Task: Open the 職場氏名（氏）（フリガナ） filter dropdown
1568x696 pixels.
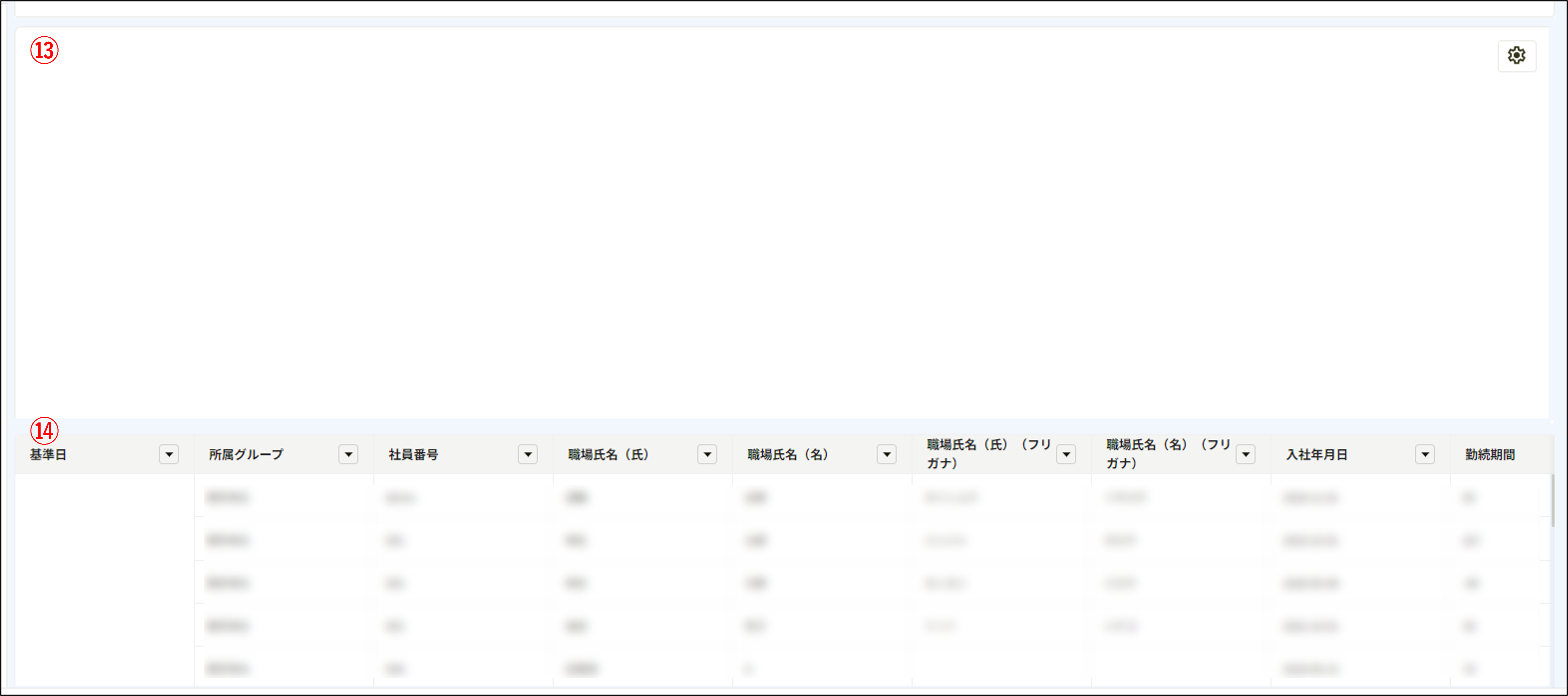Action: pos(1066,454)
